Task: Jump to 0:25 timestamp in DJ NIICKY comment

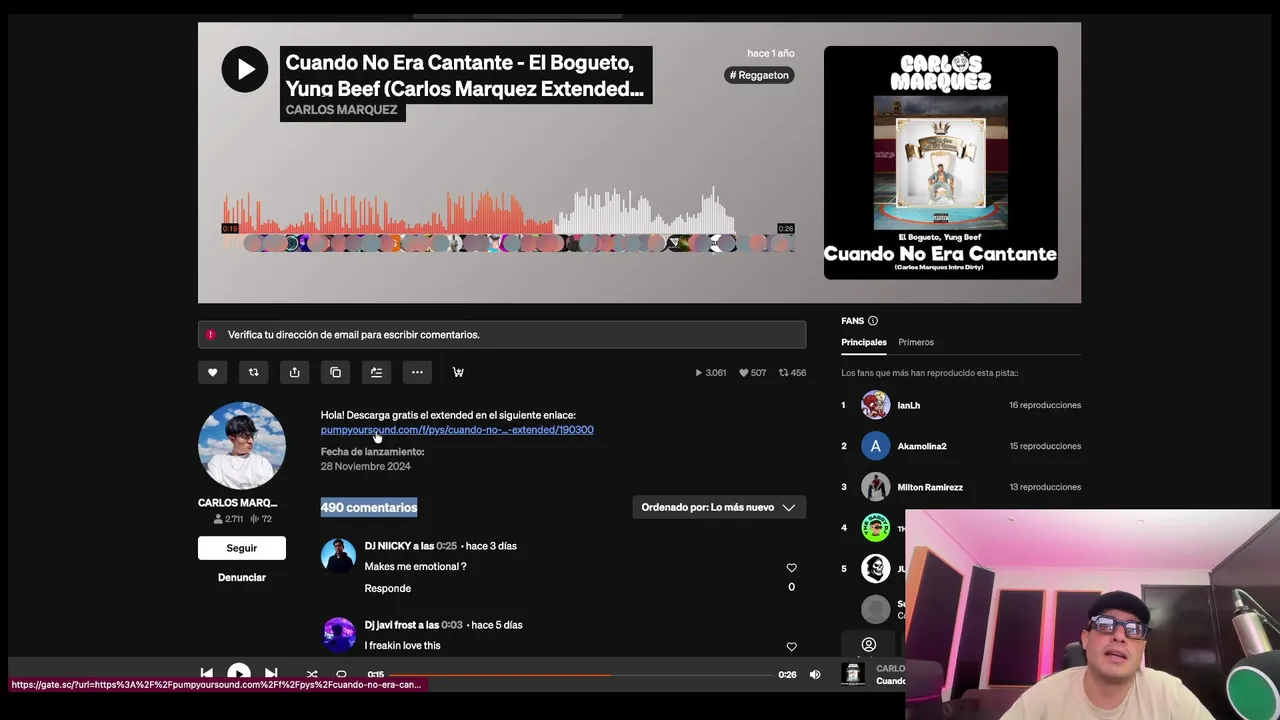Action: point(446,546)
